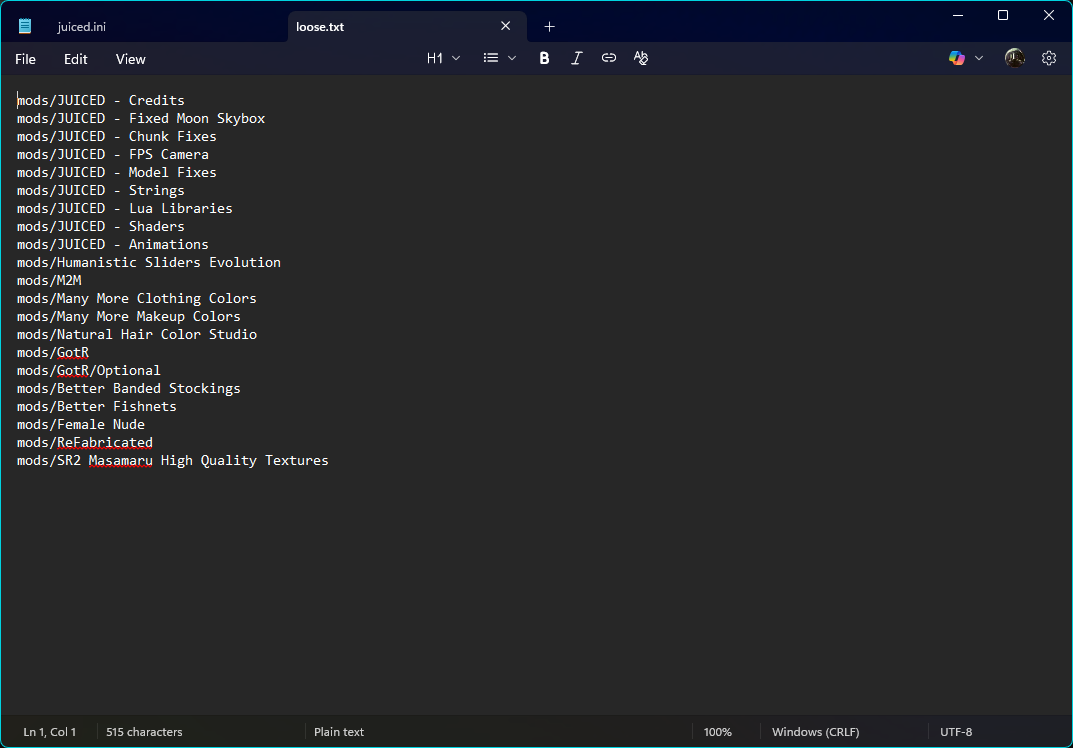This screenshot has width=1073, height=748.
Task: Open the File menu
Action: (x=25, y=59)
